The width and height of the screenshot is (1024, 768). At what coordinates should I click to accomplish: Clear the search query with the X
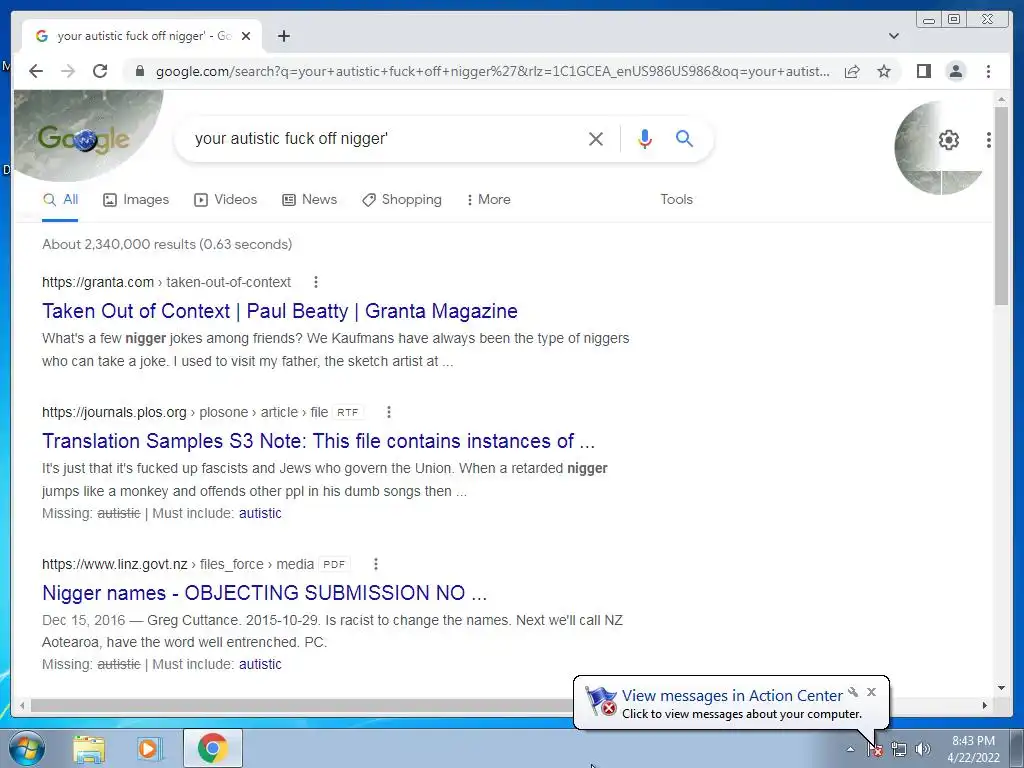(596, 138)
